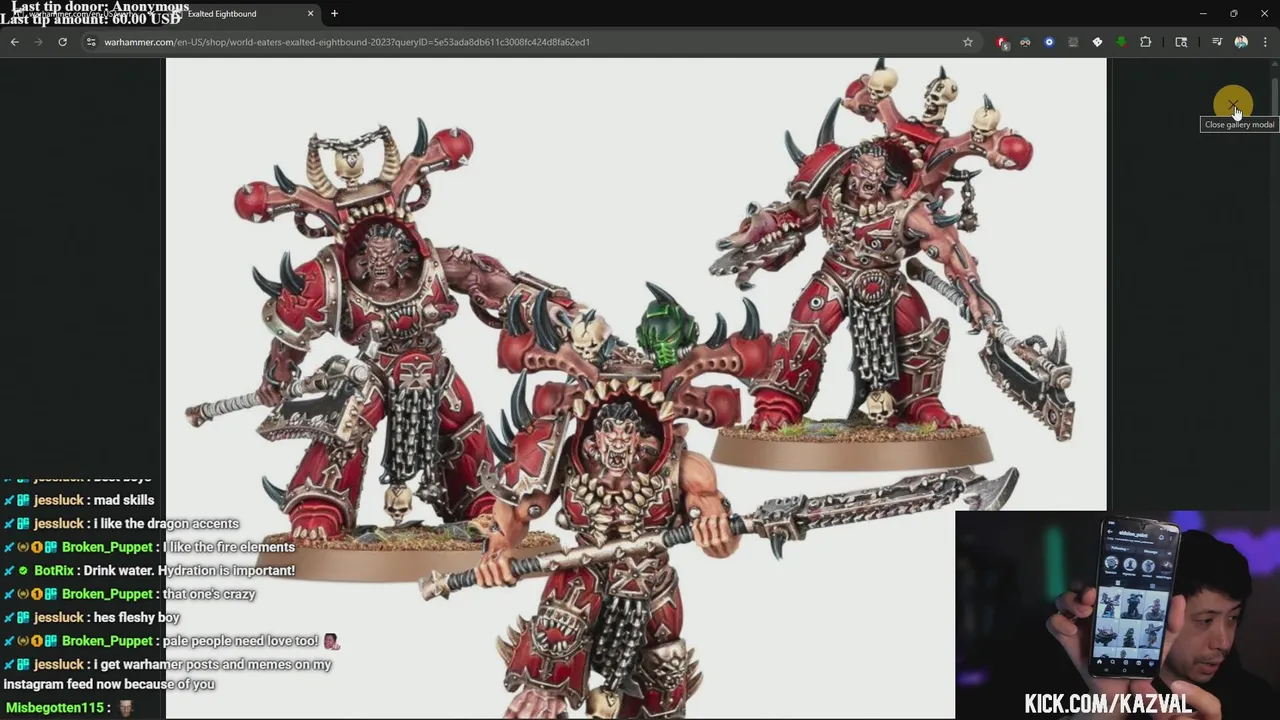View site information for warhammer.com
This screenshot has height=720, width=1280.
[91, 42]
